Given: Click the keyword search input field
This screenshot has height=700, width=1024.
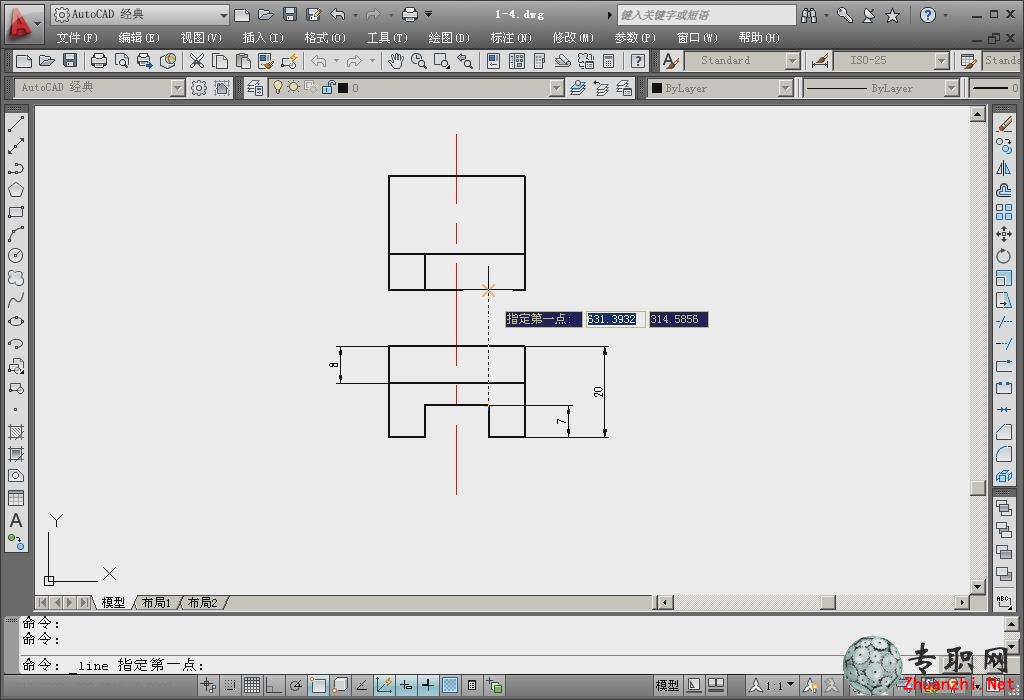Looking at the screenshot, I should point(706,14).
